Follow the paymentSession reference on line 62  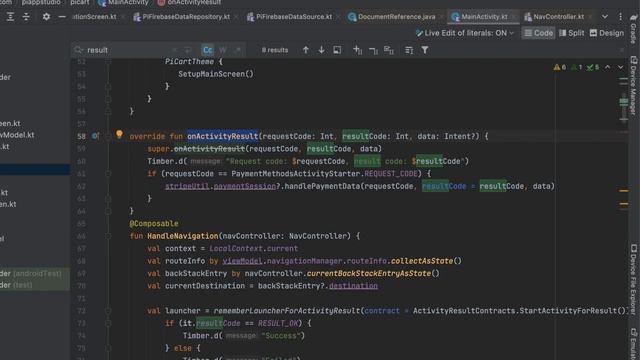point(244,186)
